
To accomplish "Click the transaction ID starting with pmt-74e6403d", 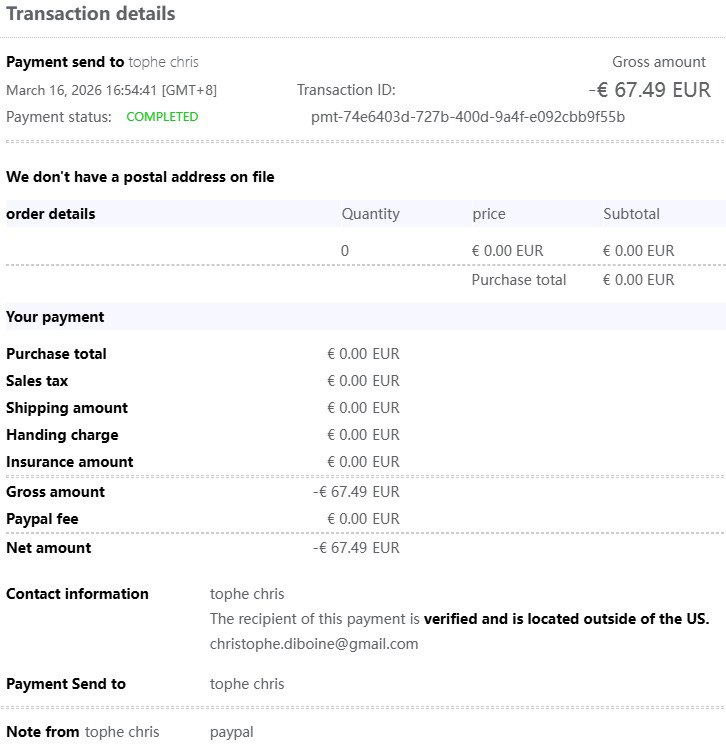I will point(468,117).
